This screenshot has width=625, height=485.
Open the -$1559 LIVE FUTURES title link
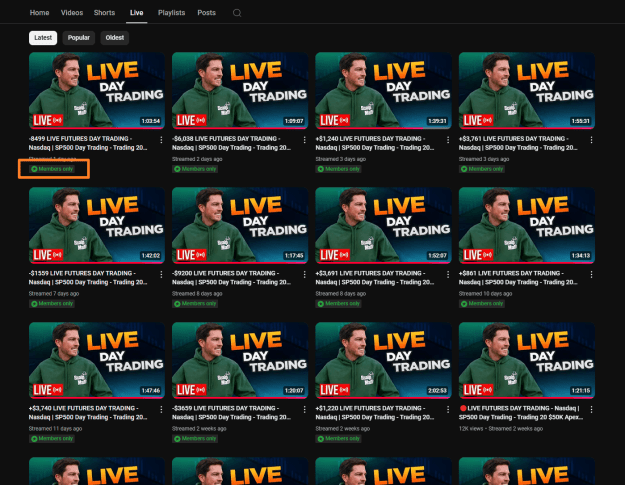pos(88,278)
